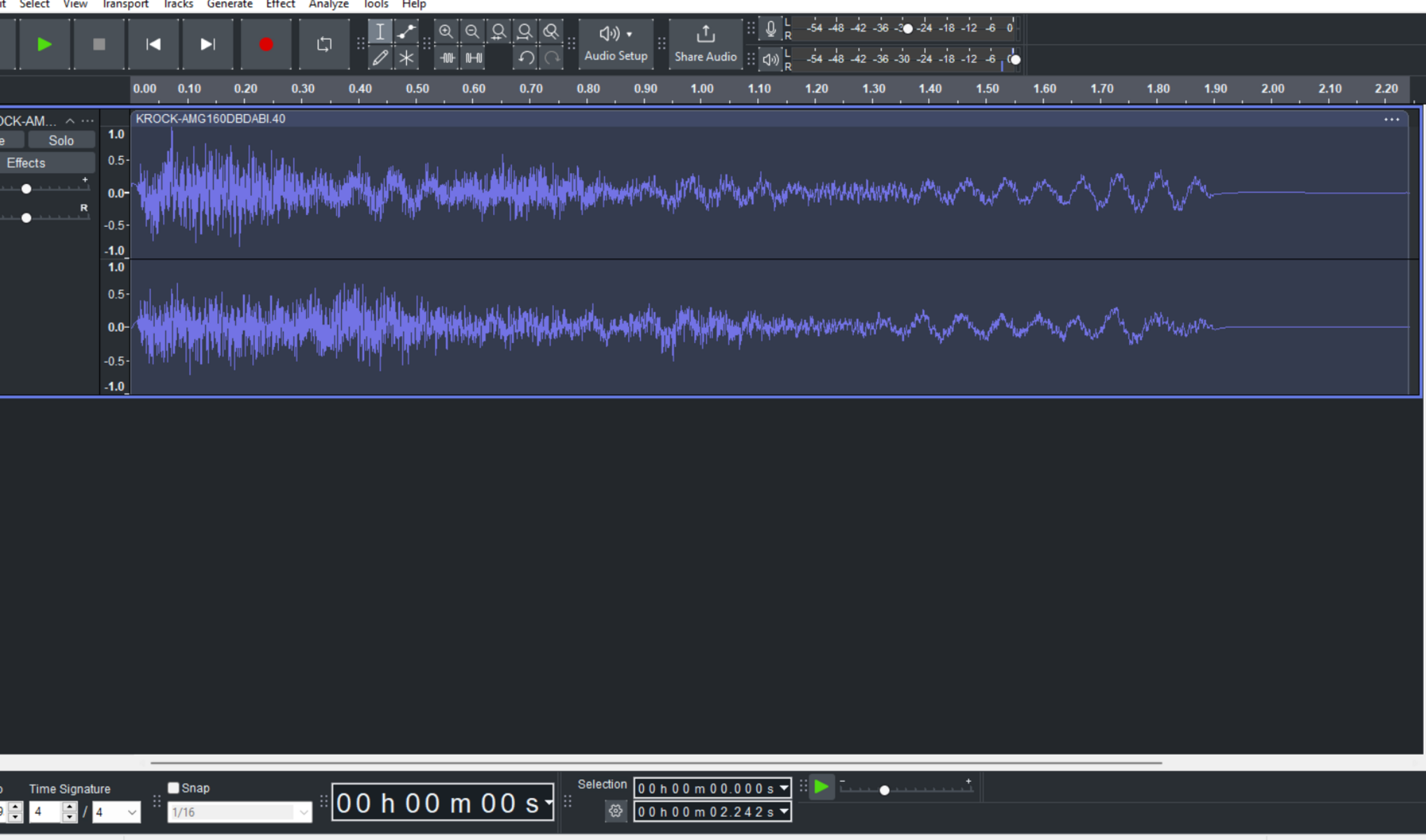The height and width of the screenshot is (840, 1426).
Task: Click the 1.00 mark on timeline ruler
Action: click(702, 89)
